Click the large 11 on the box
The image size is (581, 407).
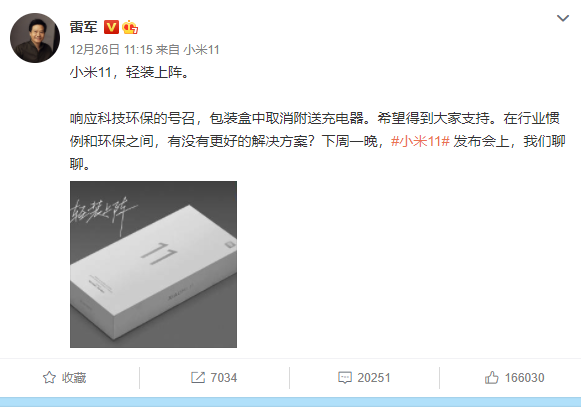click(159, 253)
